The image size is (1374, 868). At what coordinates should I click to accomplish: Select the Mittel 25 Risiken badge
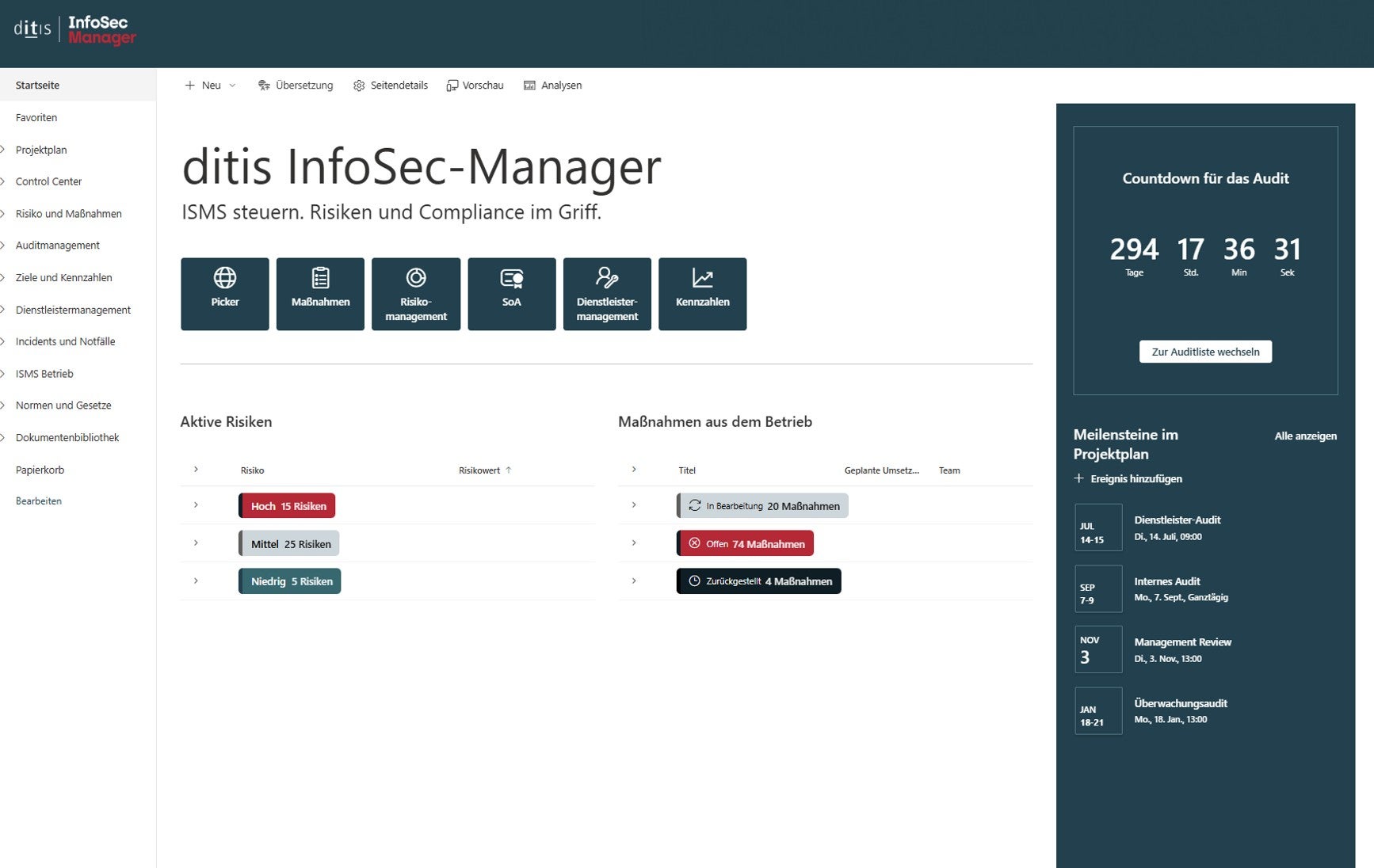click(289, 543)
